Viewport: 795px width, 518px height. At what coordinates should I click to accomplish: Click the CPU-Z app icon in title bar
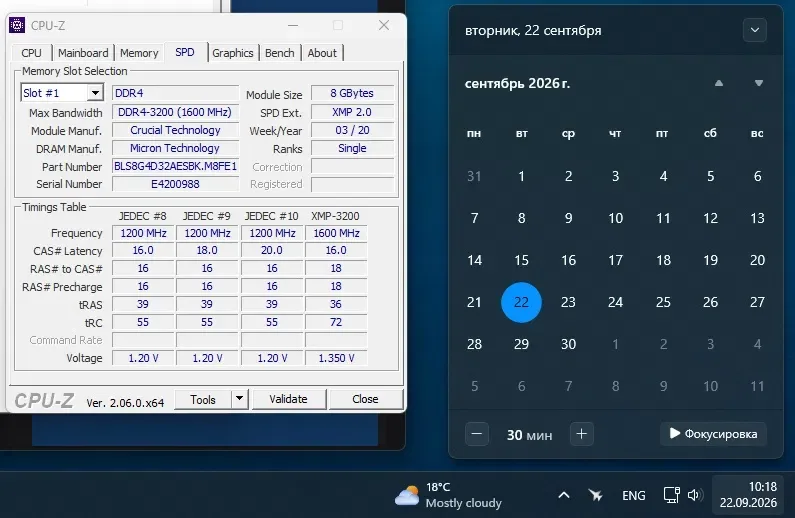click(x=17, y=25)
